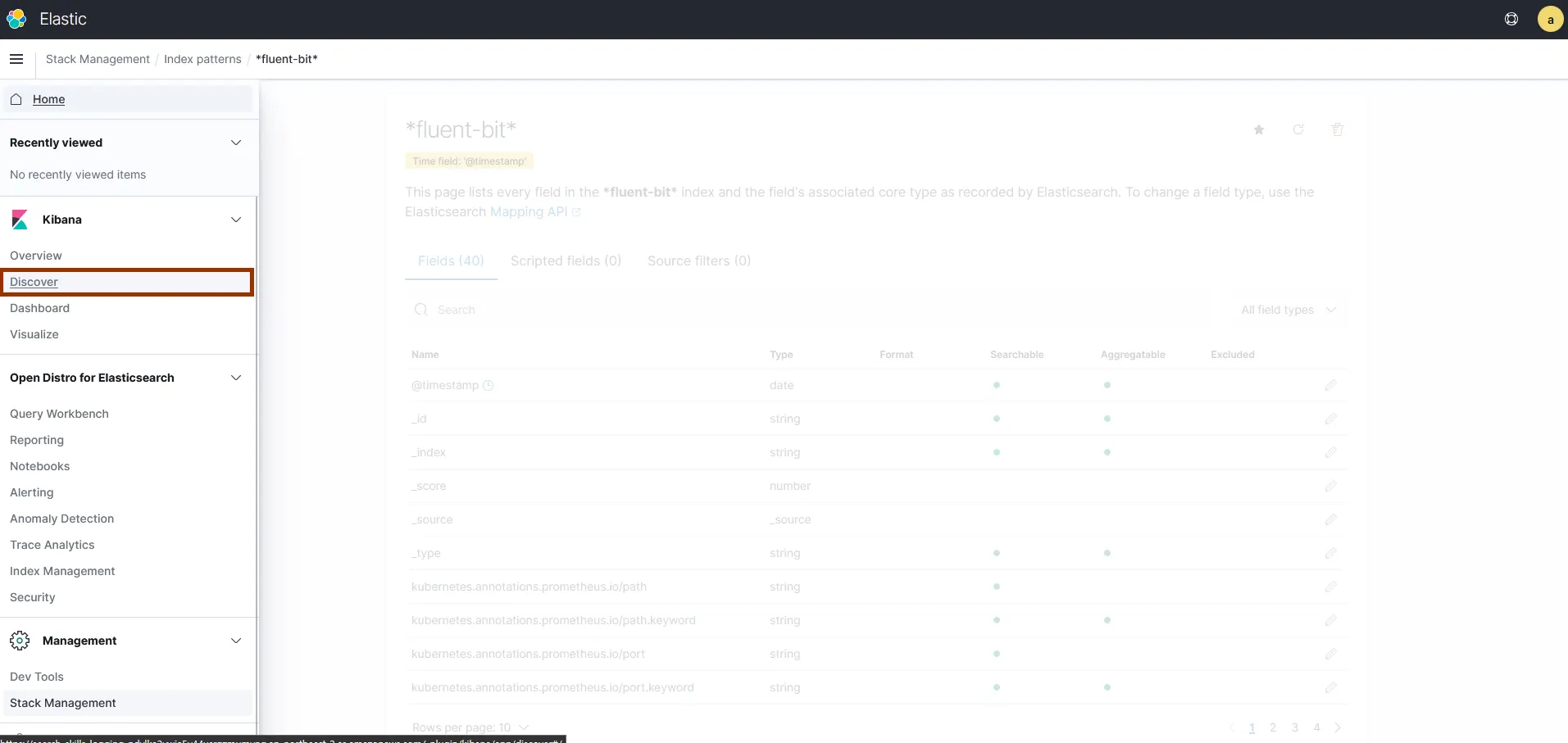This screenshot has height=743, width=1568.
Task: Edit prometheus.io/path.keyword field pencil icon
Action: (1330, 620)
